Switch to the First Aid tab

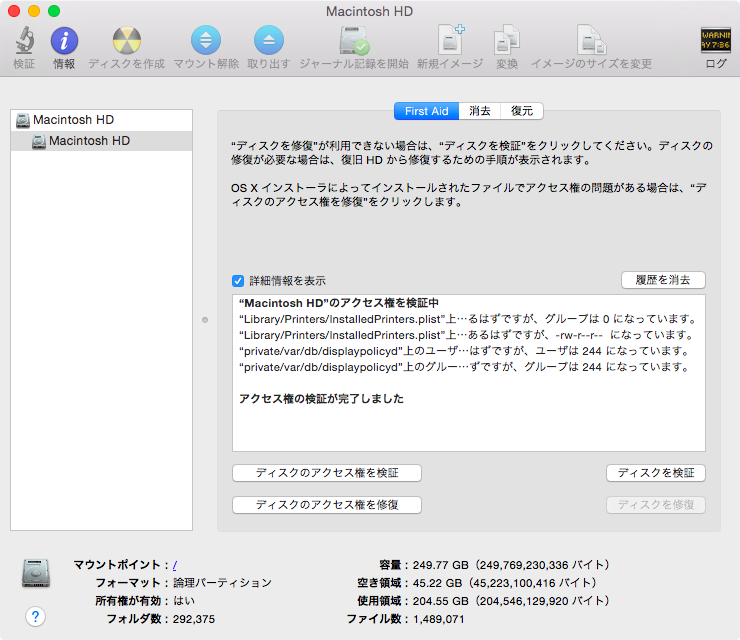point(426,111)
